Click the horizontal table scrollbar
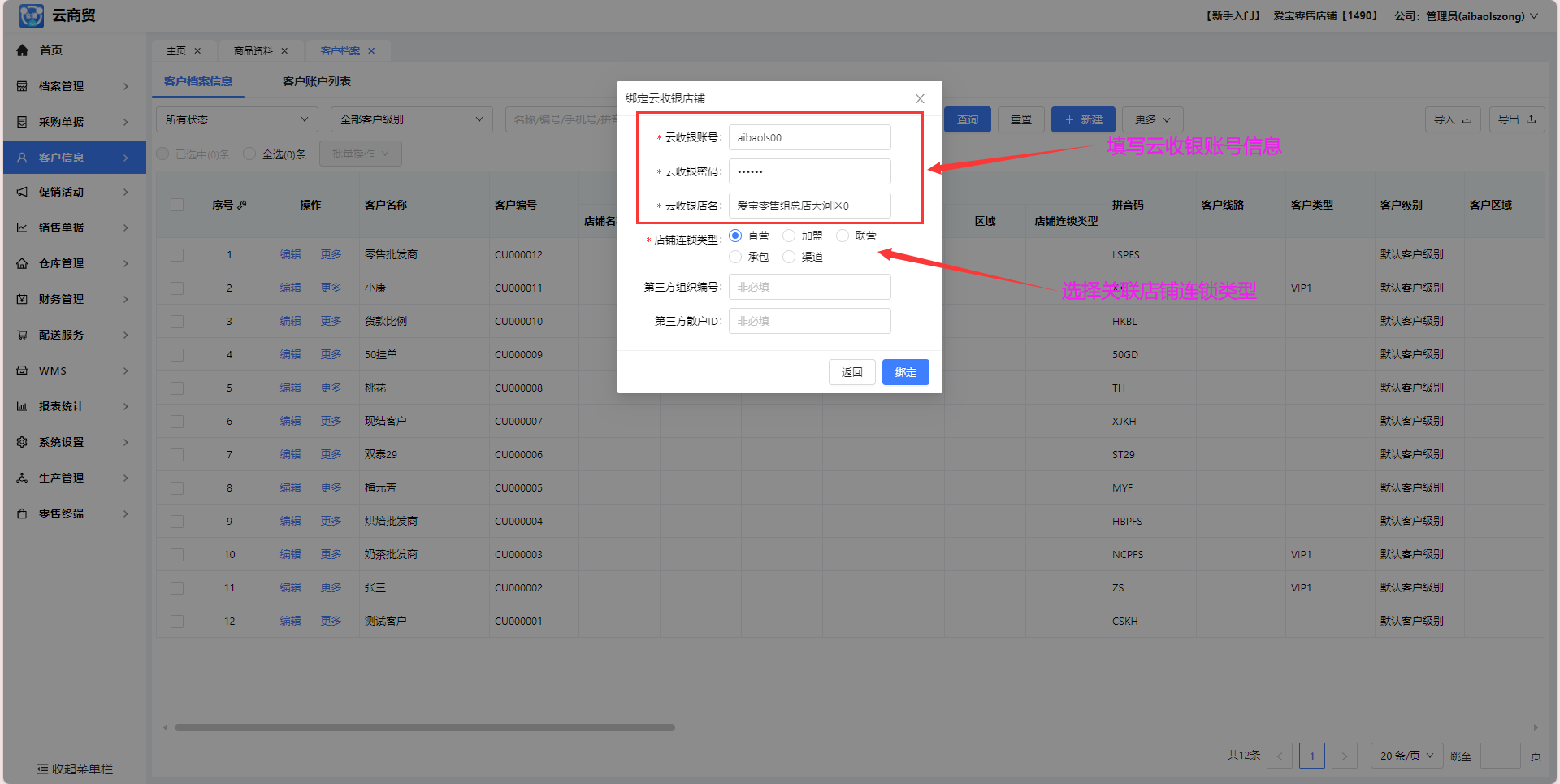 [425, 727]
